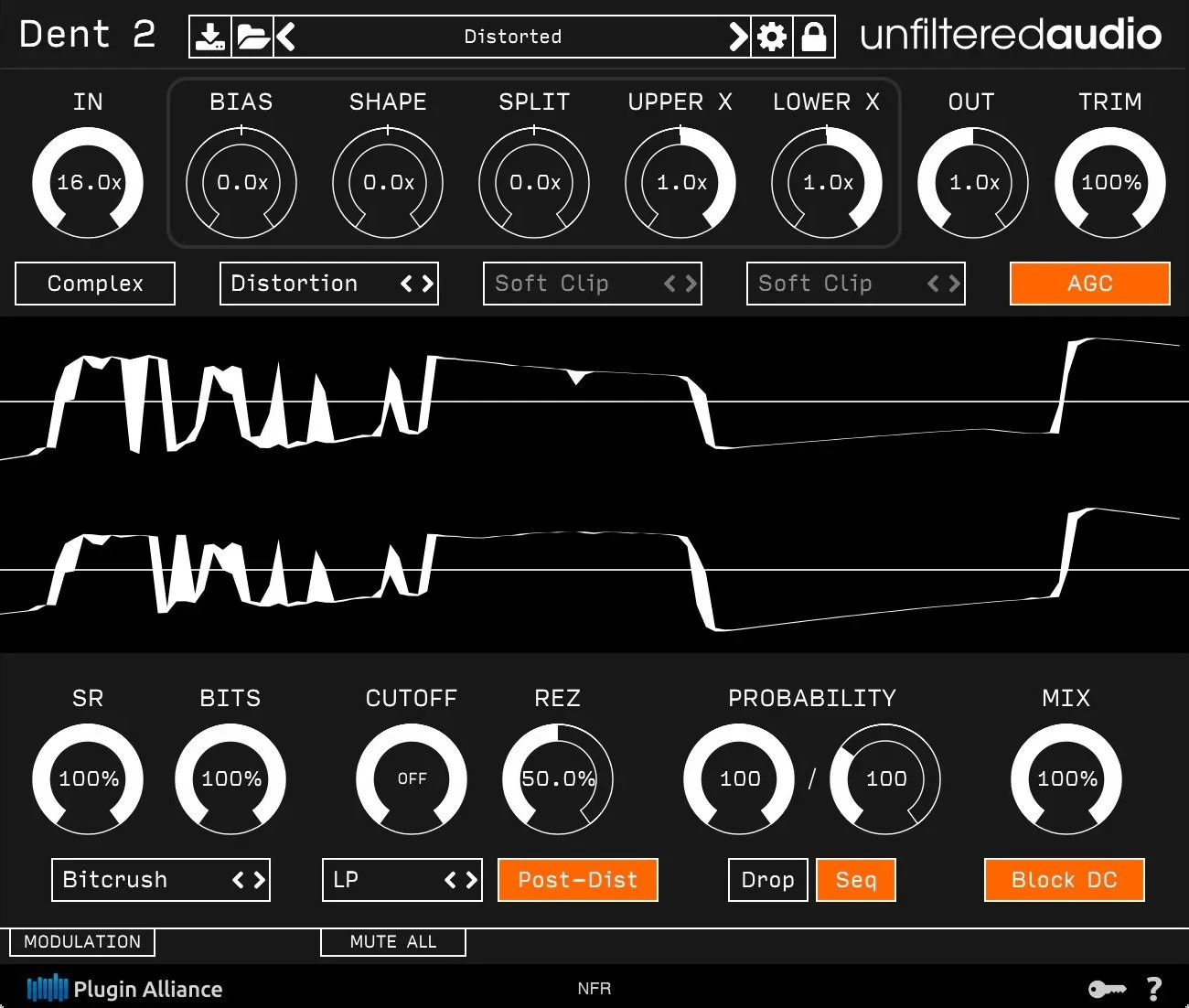Click the Bitcrush selector next arrow
The width and height of the screenshot is (1189, 1008).
pyautogui.click(x=259, y=880)
